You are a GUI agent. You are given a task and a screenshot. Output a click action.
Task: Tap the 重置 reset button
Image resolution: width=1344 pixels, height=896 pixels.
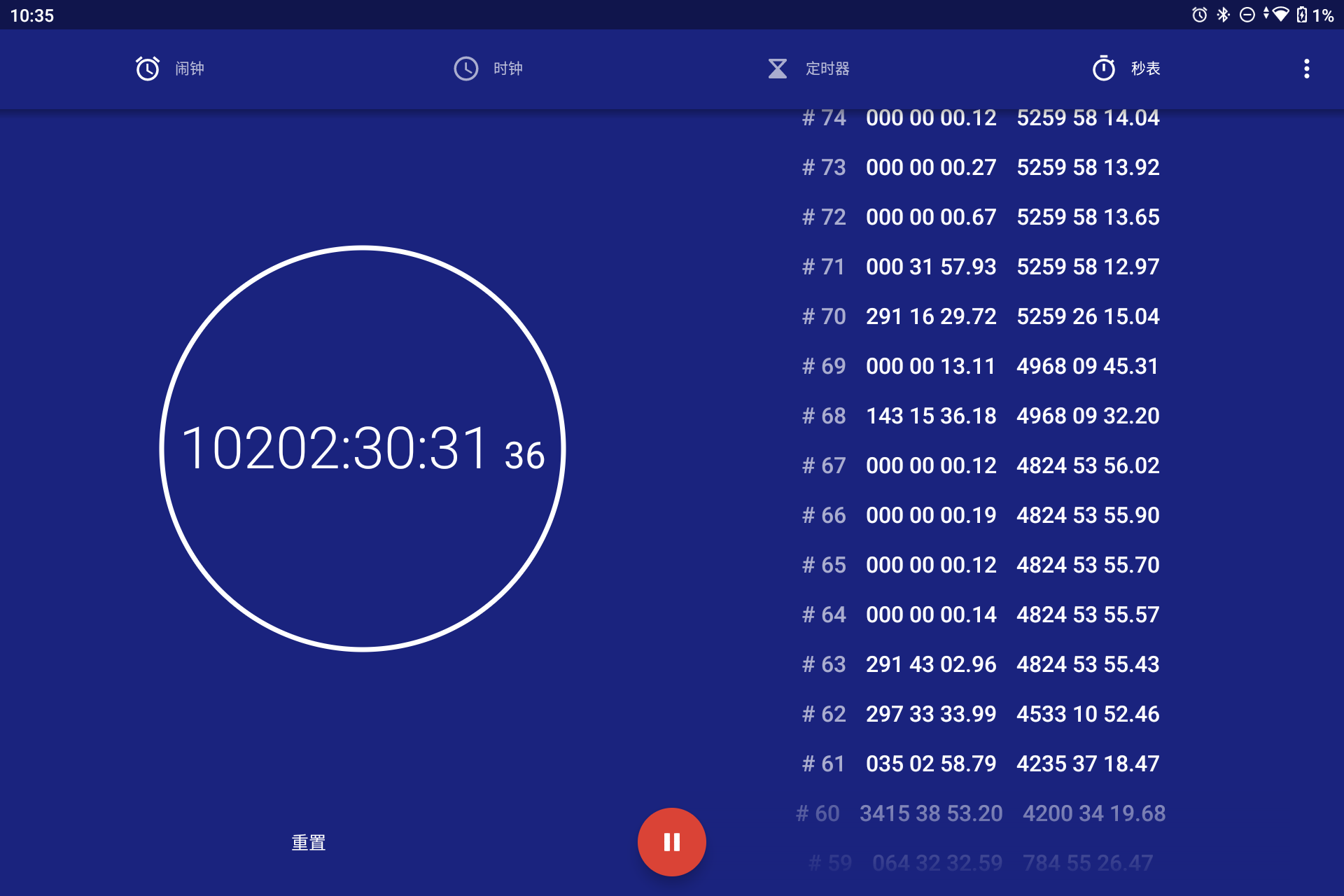tap(309, 843)
